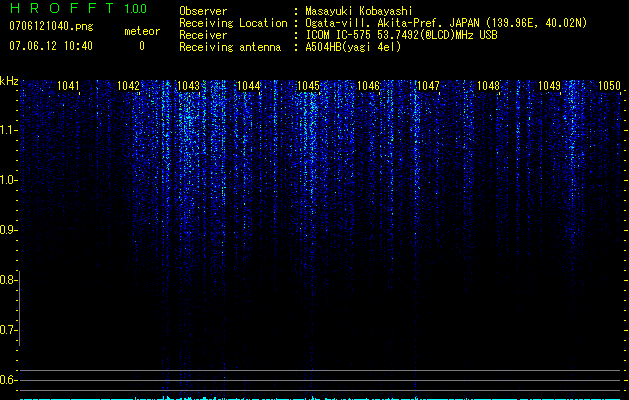Click the 0.8 frequency axis label
Screen dimensions: 629x400
(x=7, y=280)
